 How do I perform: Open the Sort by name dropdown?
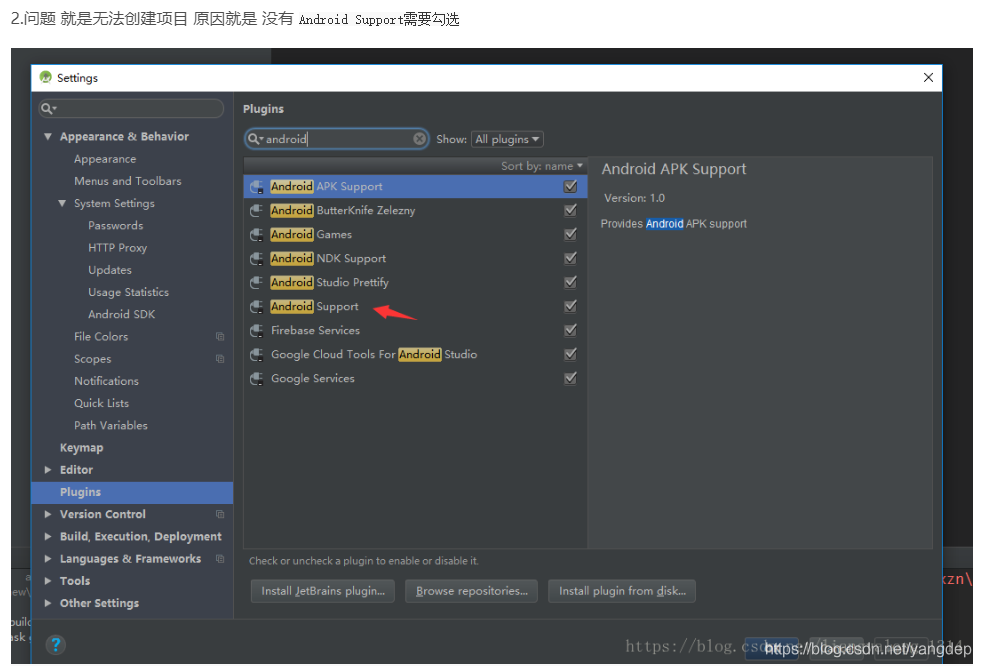(542, 166)
